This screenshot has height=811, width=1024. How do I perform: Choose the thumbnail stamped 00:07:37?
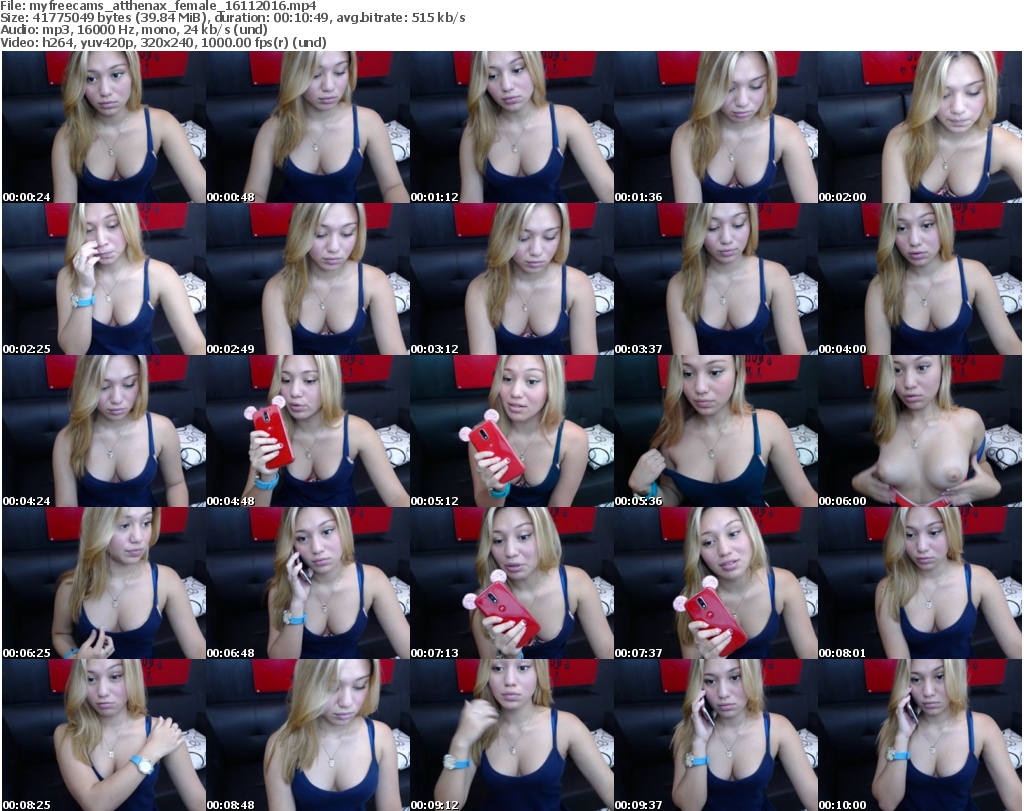tap(715, 583)
